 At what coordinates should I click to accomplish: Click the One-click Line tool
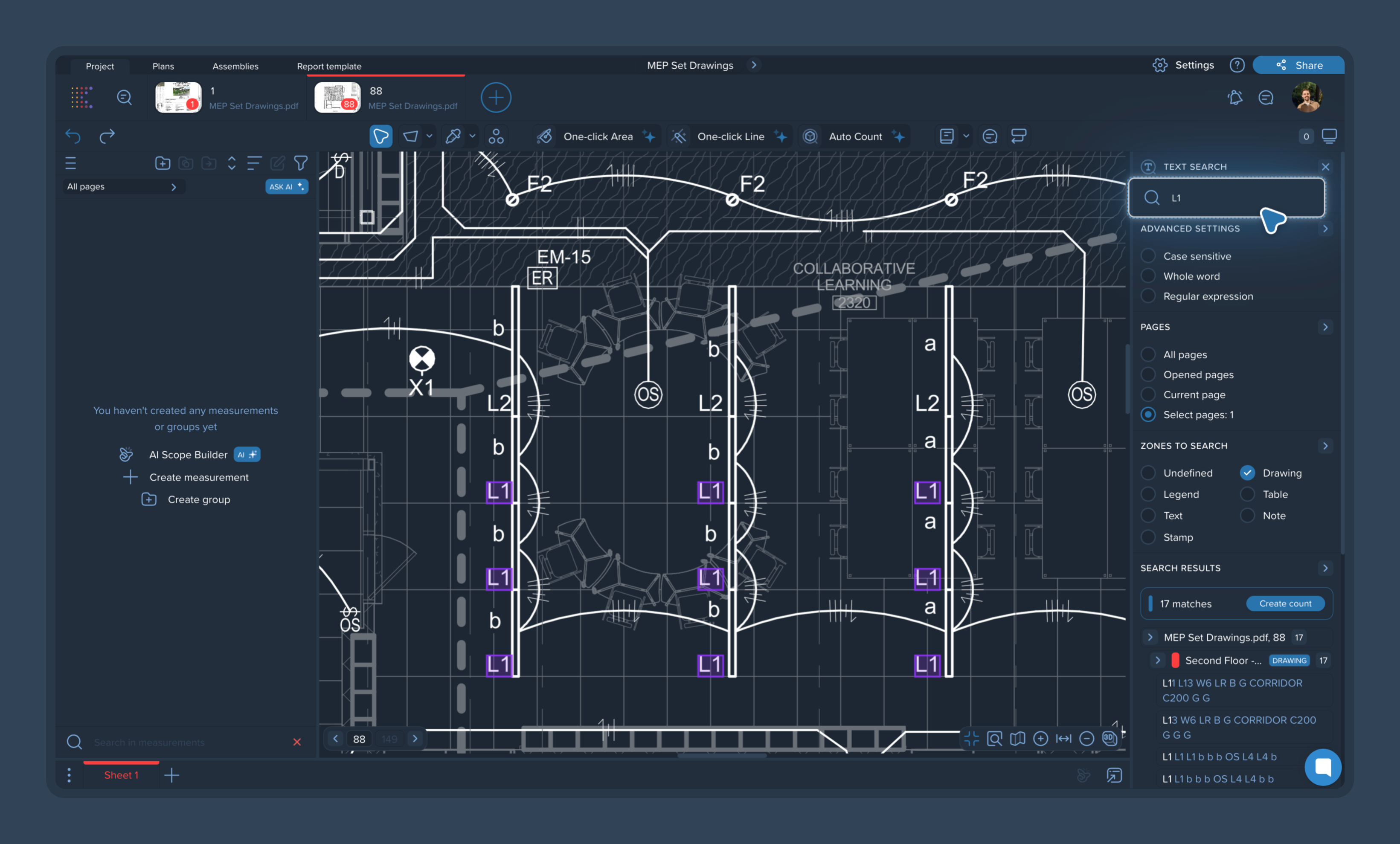pyautogui.click(x=730, y=136)
